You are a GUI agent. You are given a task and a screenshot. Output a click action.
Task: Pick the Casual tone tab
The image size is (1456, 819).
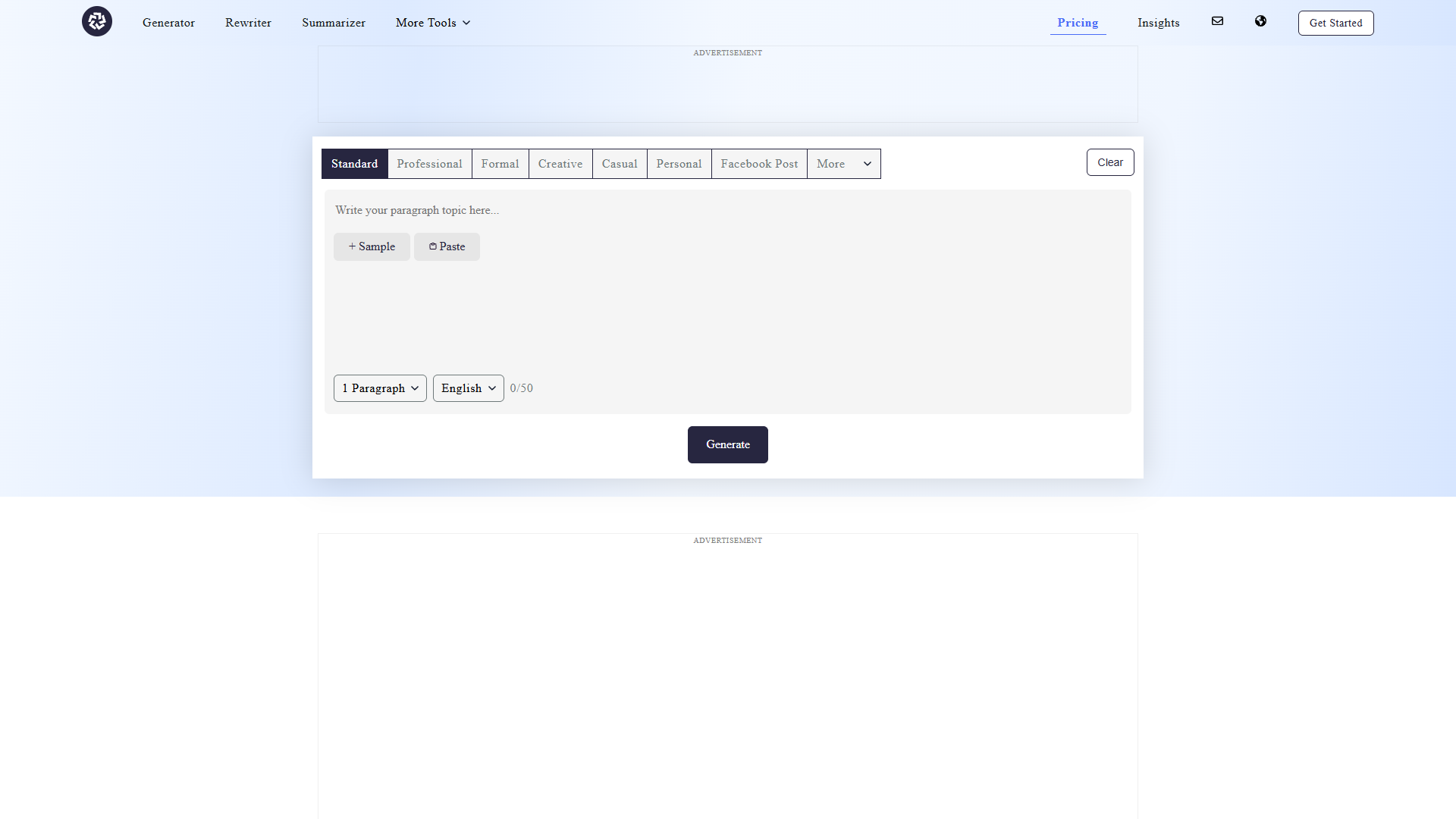point(620,164)
